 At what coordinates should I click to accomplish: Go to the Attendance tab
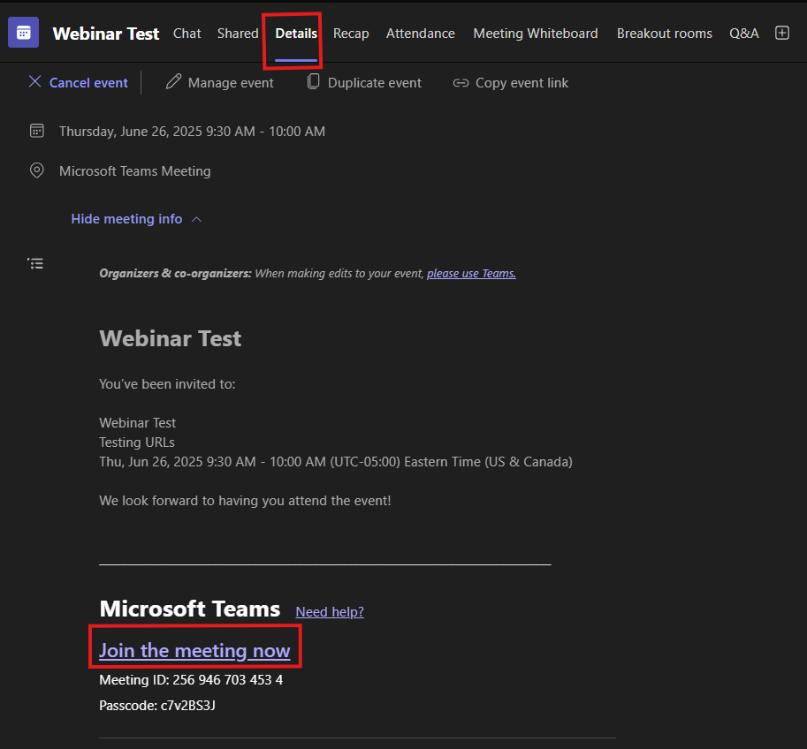(420, 33)
